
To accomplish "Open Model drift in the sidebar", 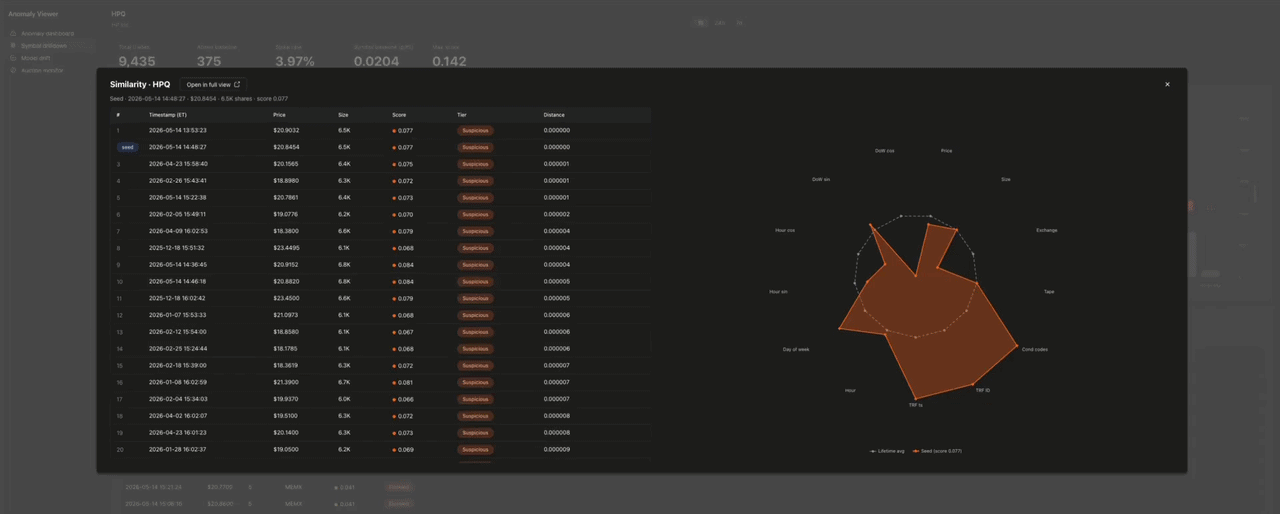I will coord(36,58).
